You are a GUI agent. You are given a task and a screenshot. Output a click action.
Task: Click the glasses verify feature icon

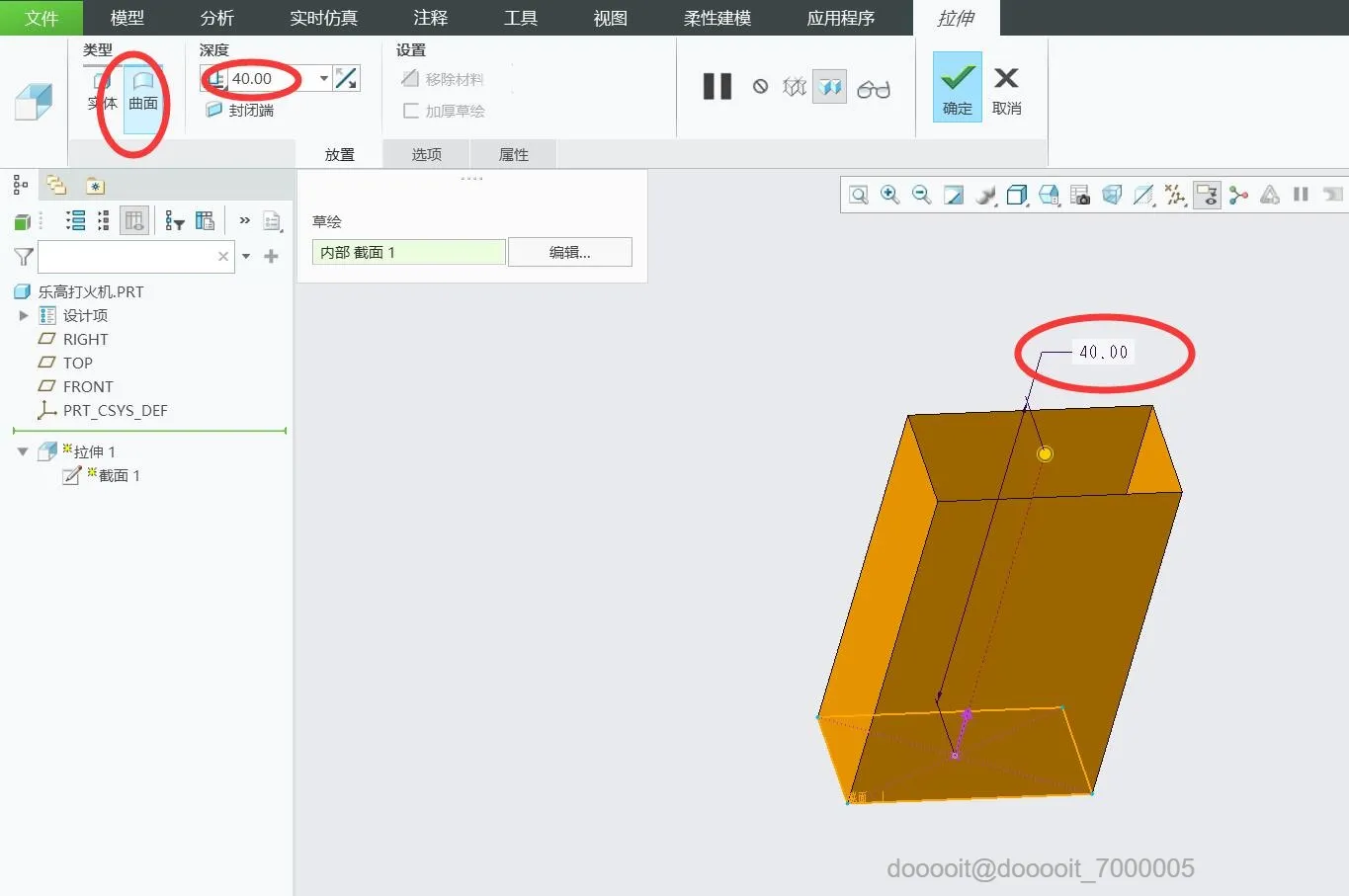874,89
